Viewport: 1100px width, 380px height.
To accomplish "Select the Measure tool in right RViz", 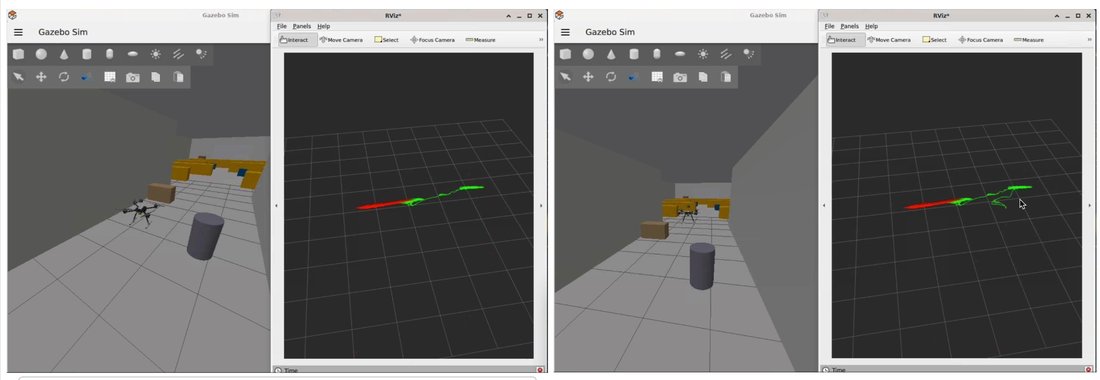I will point(1029,40).
